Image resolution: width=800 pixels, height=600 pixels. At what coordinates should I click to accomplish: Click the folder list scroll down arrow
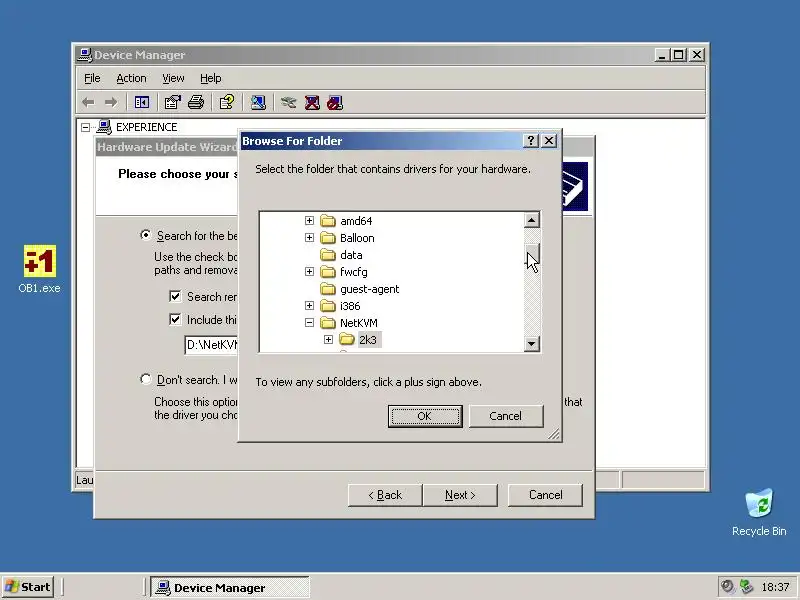[532, 343]
